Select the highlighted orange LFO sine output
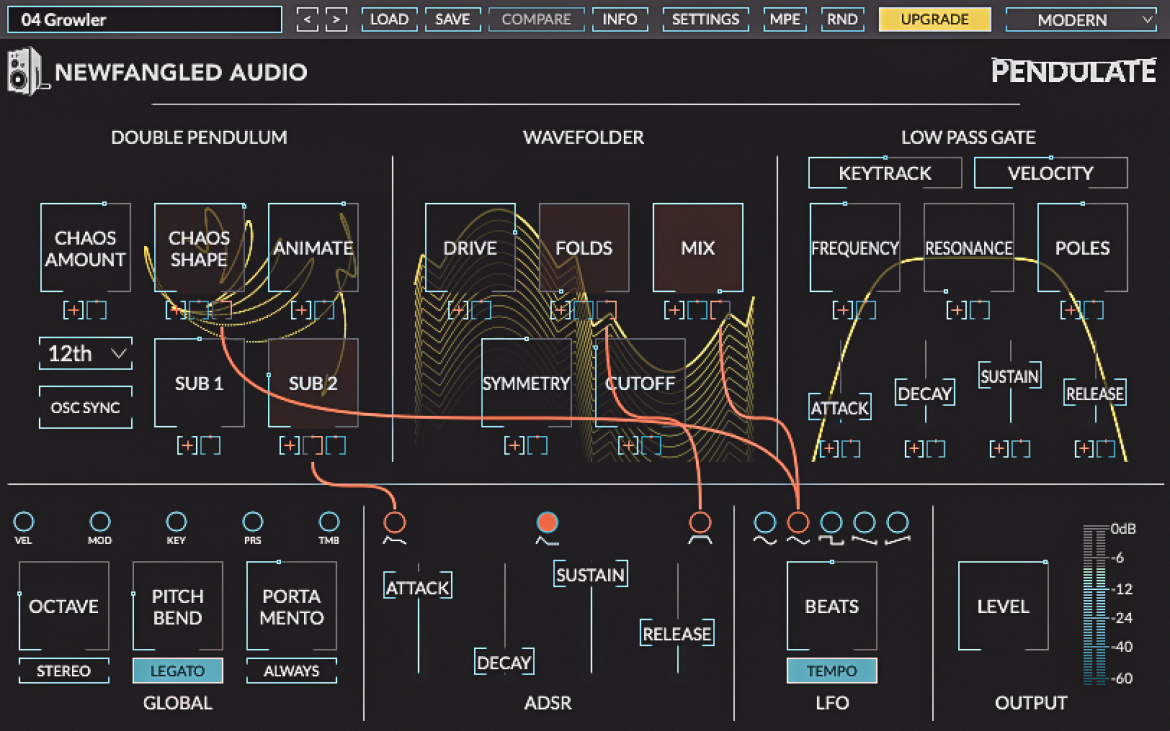The image size is (1170, 731). coord(798,522)
